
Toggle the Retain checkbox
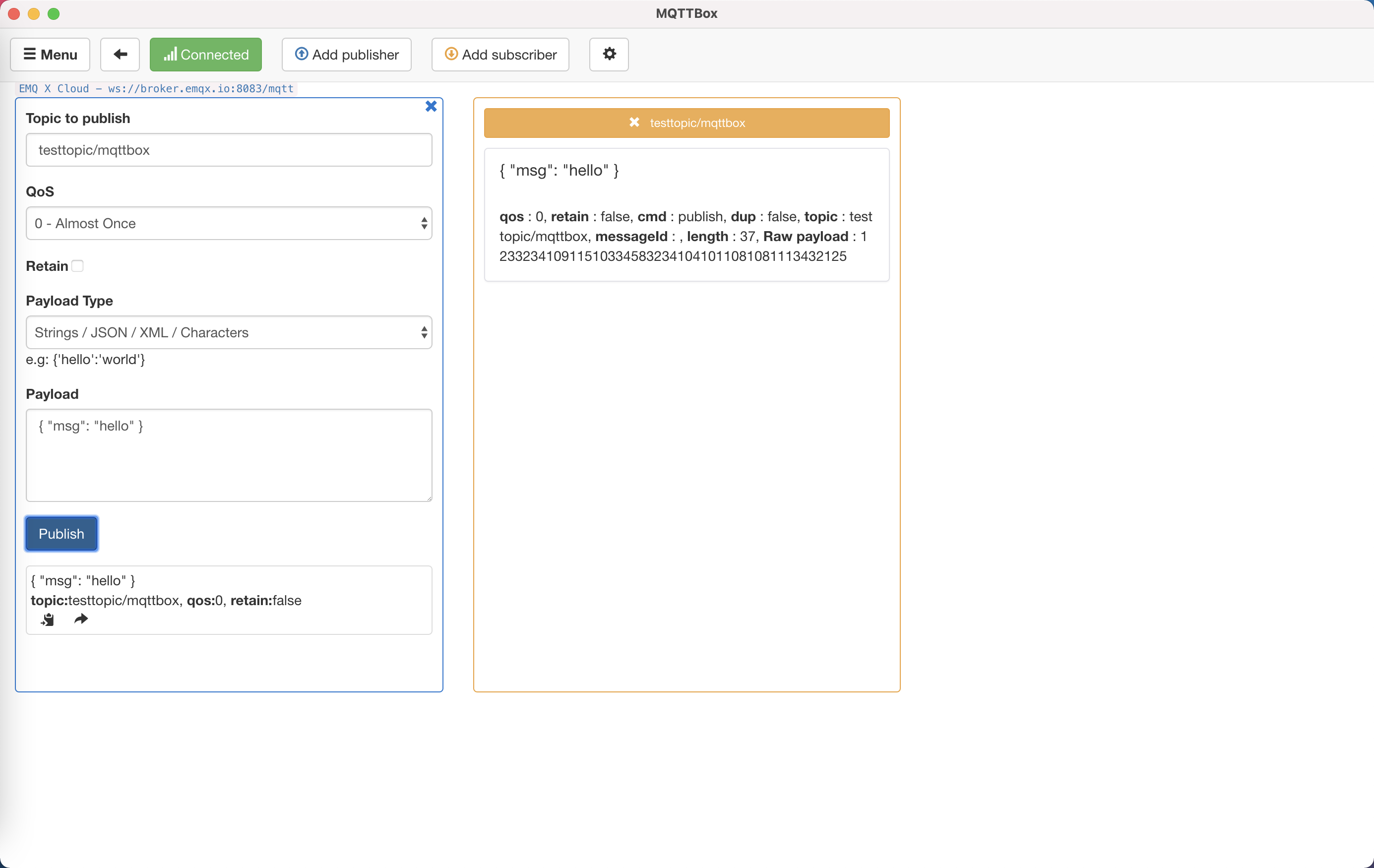[77, 266]
